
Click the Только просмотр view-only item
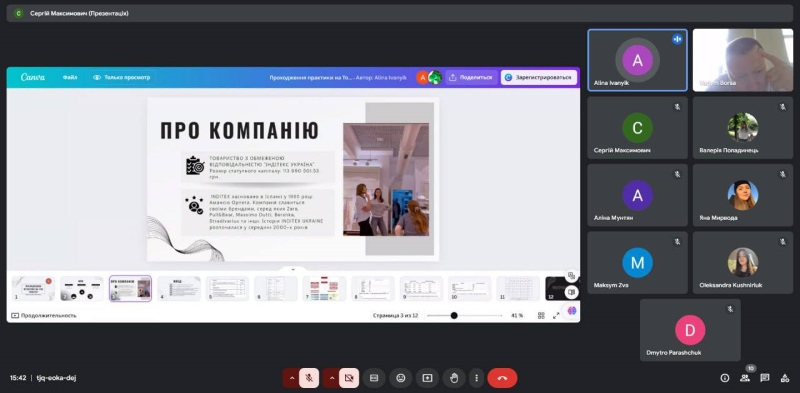(x=122, y=78)
